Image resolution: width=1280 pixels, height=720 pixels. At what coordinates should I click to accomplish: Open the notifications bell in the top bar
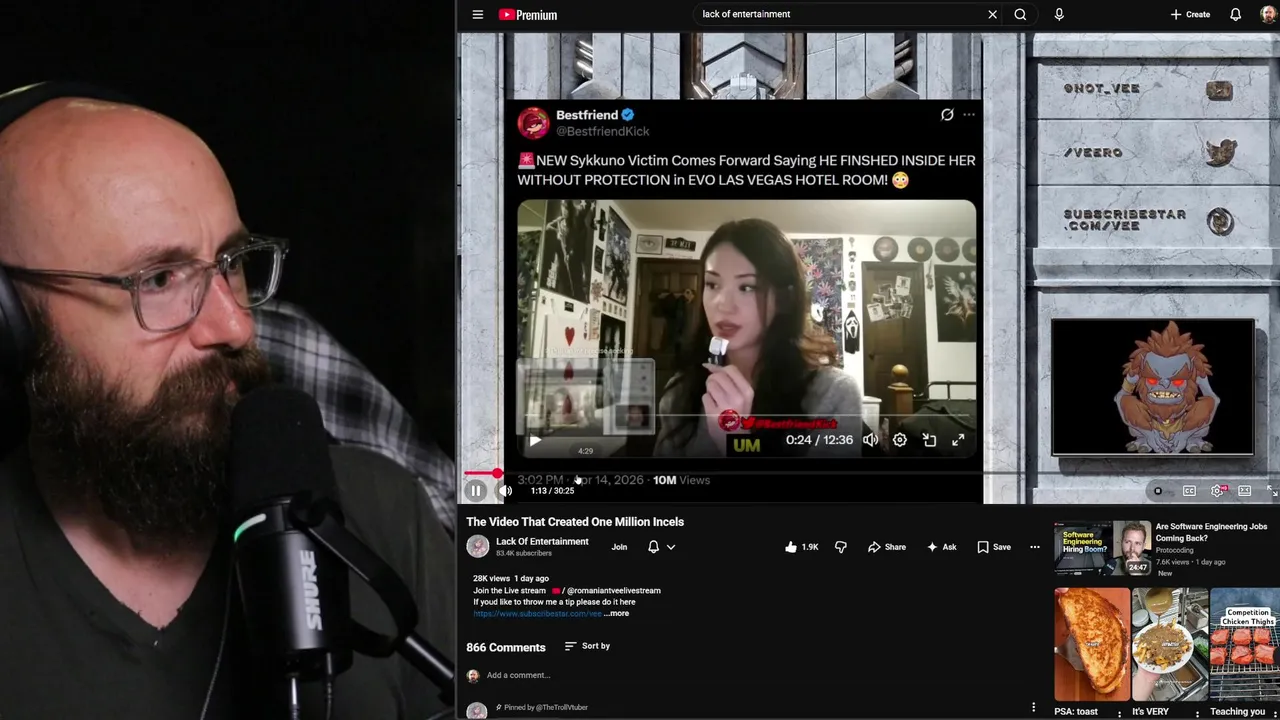[x=1236, y=15]
